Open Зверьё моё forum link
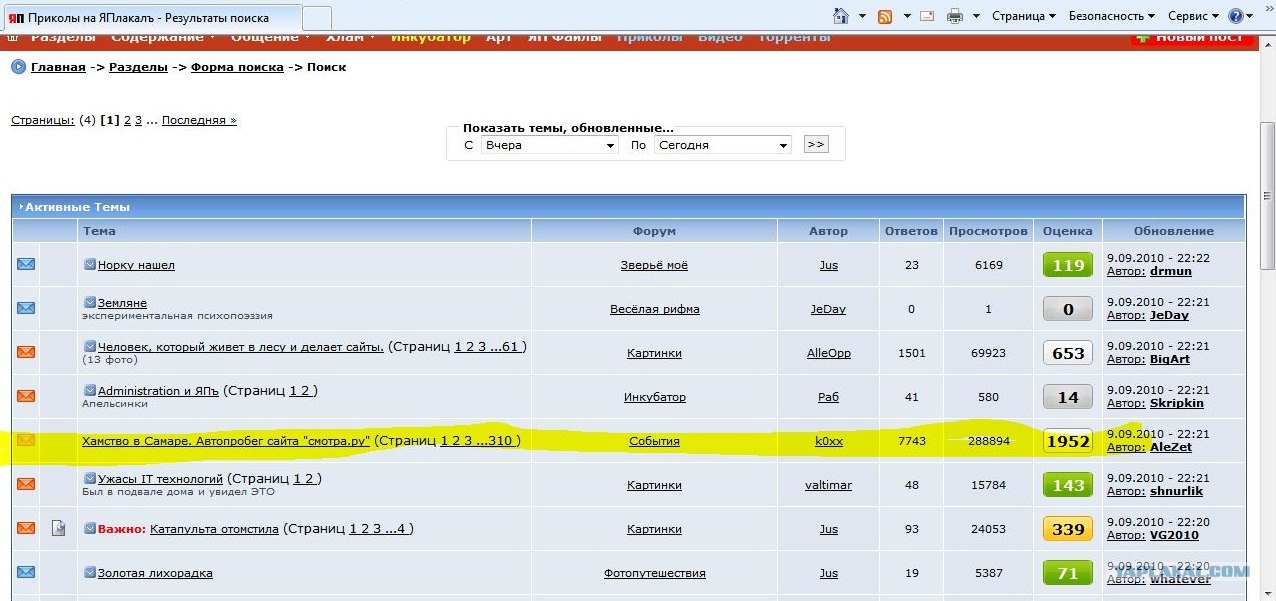The width and height of the screenshot is (1276, 601). [x=654, y=265]
